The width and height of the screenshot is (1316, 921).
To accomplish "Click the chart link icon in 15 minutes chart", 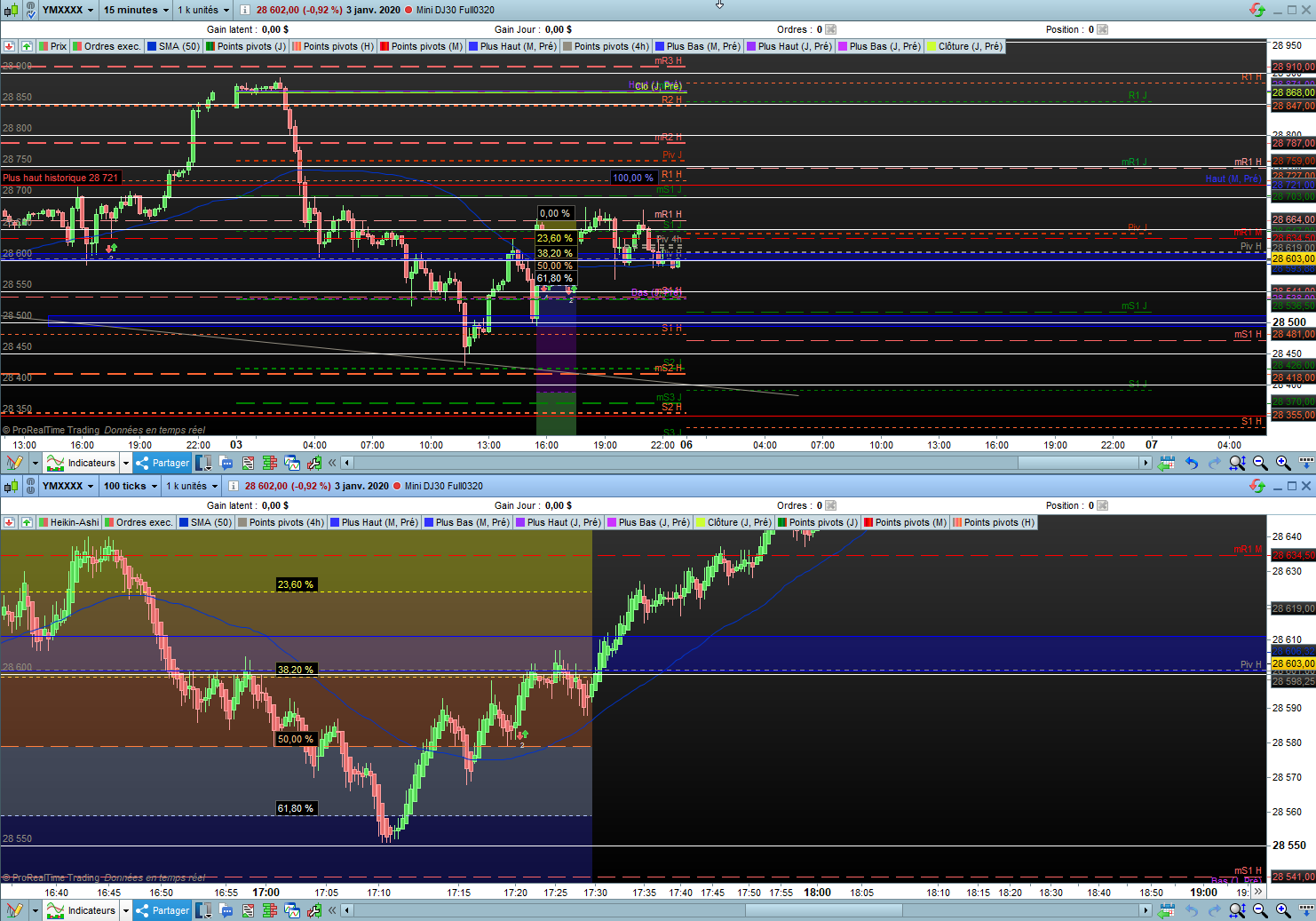I will point(30,10).
